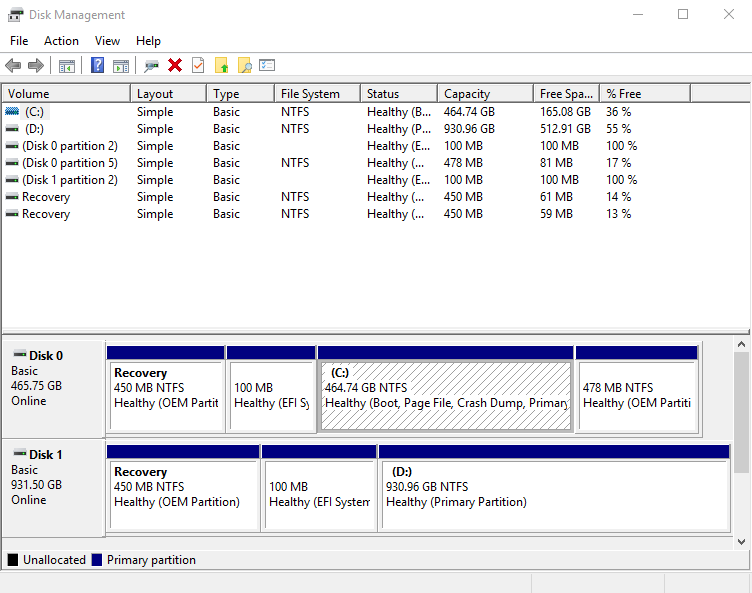752x593 pixels.
Task: Select the 478 MB NTFS OEM partition block
Action: [x=637, y=390]
